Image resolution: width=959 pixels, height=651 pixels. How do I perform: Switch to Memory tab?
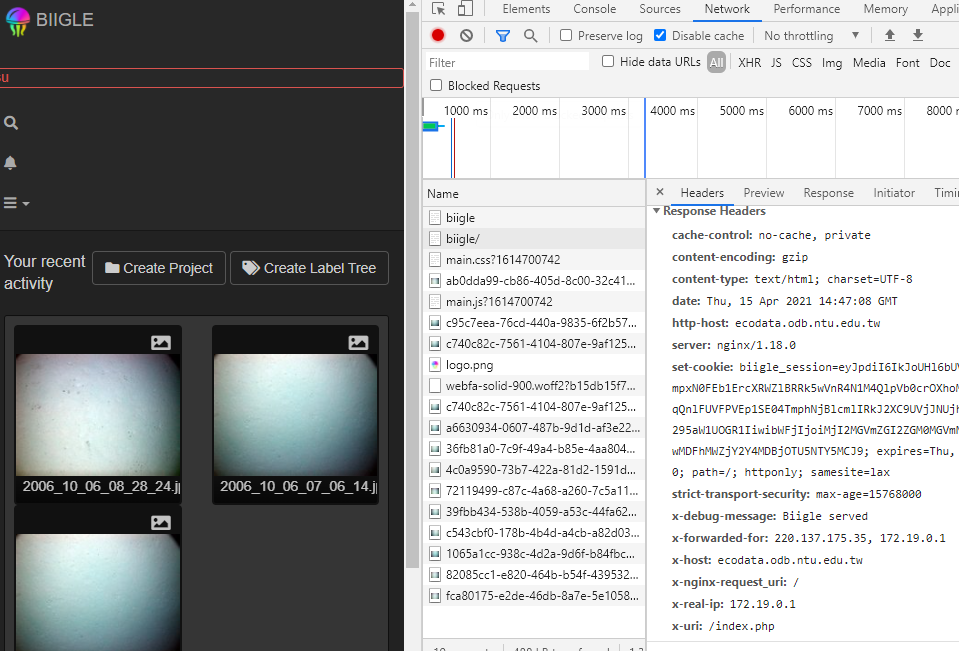(886, 9)
